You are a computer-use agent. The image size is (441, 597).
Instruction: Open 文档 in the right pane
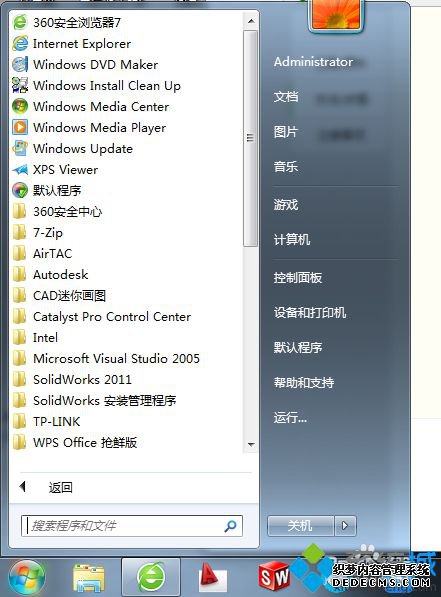[x=286, y=96]
